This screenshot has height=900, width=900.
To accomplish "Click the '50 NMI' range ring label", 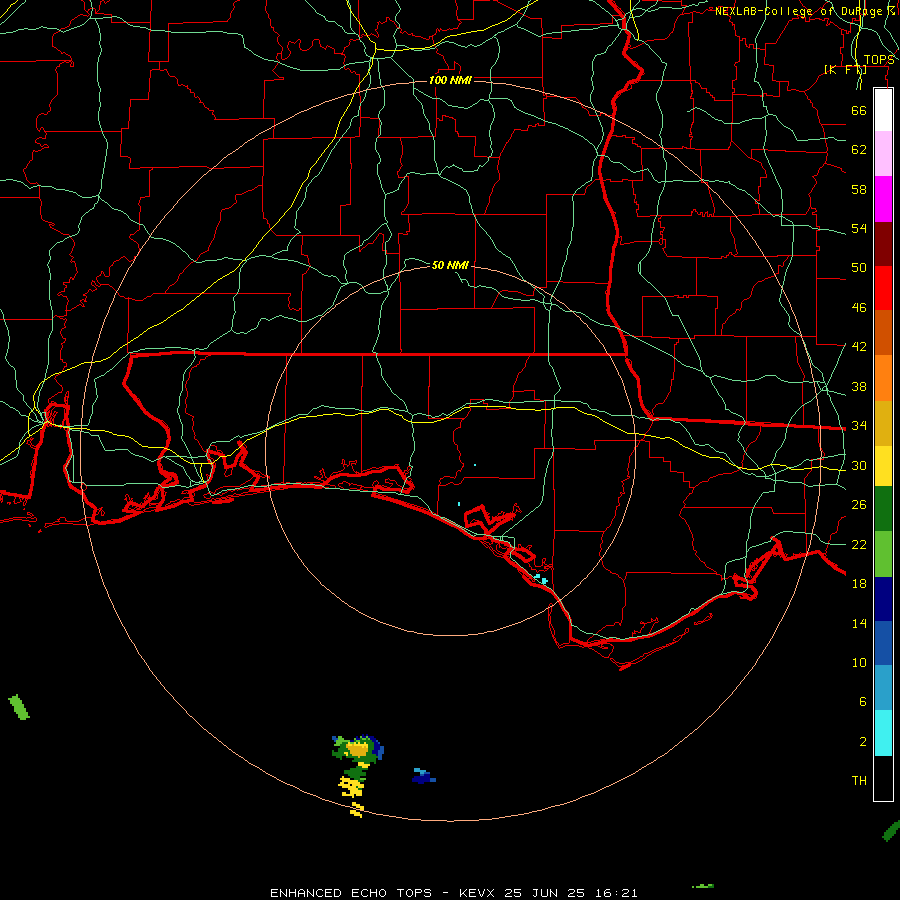I will coord(450,265).
